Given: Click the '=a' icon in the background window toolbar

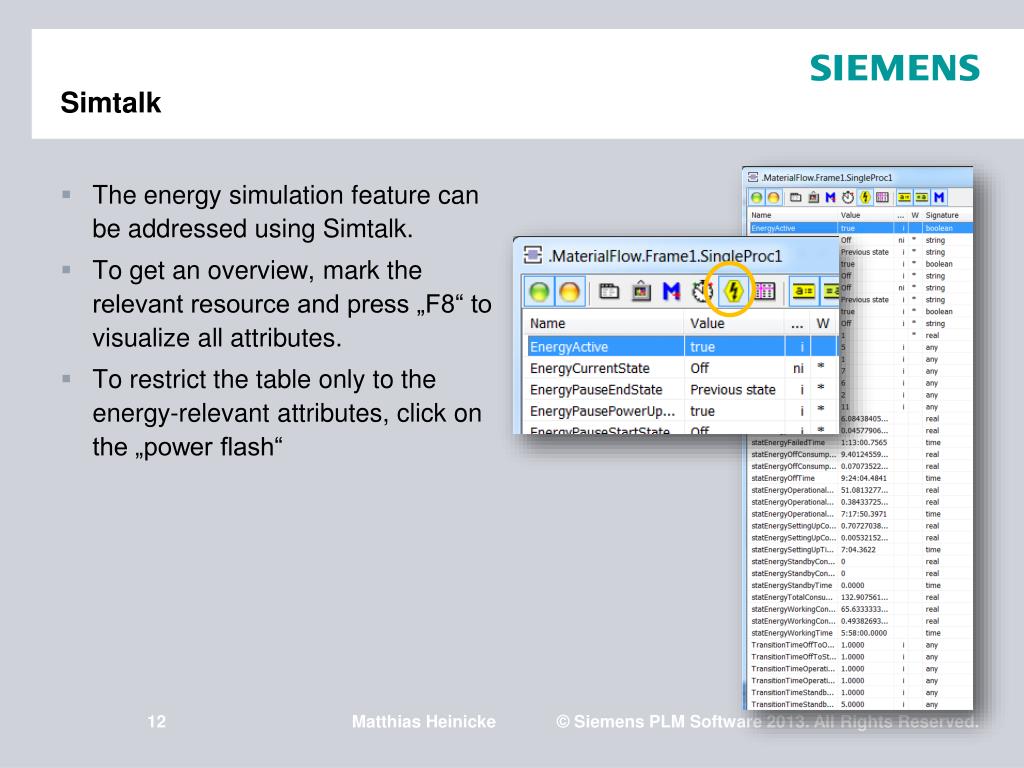Looking at the screenshot, I should click(921, 197).
